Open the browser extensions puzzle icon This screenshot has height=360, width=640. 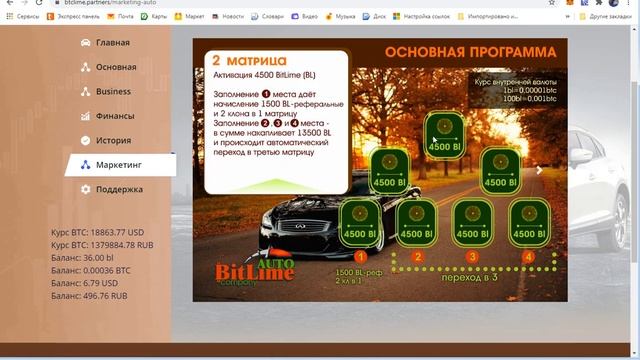tap(599, 2)
